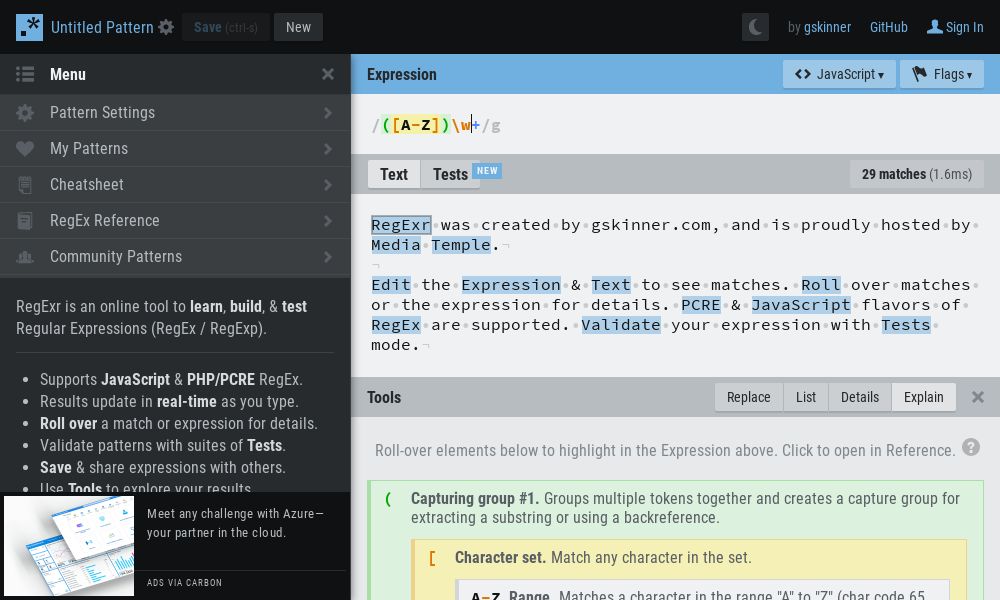Screen dimensions: 1000x600
Task: Click the help question mark icon
Action: point(971,448)
